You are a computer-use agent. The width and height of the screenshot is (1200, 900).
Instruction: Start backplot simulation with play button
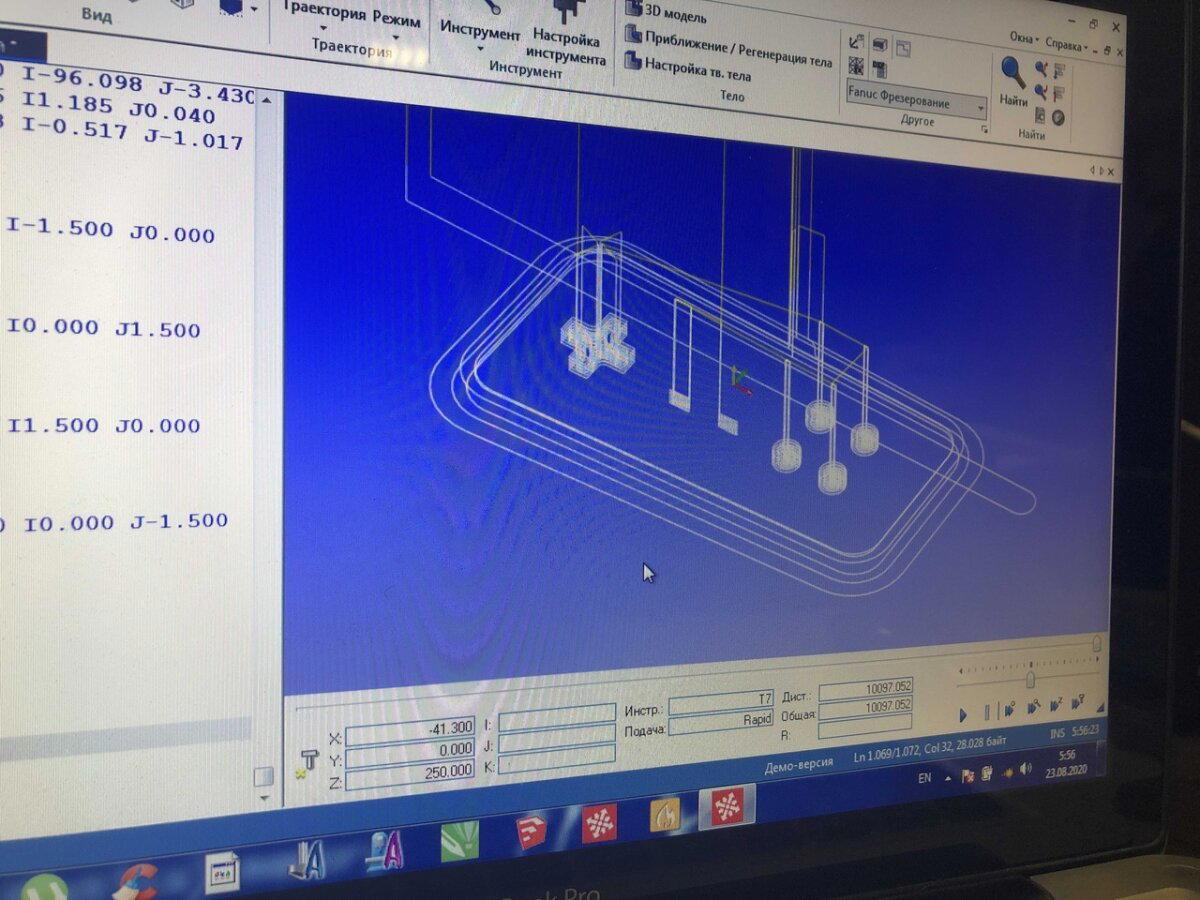(963, 715)
